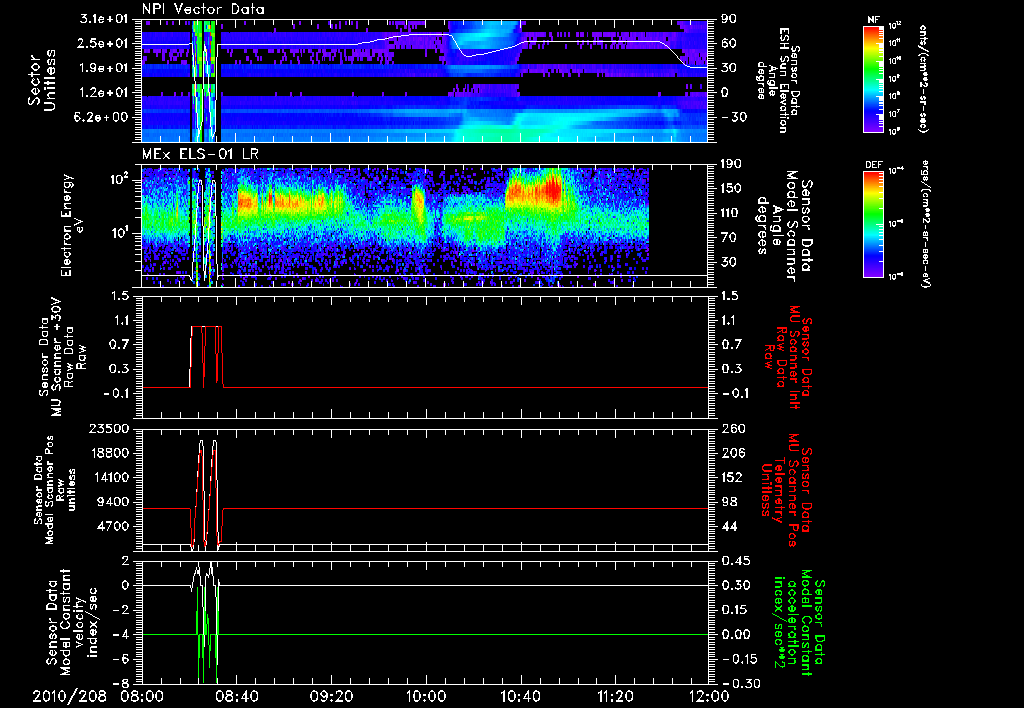This screenshot has width=1024, height=708.
Task: Select the DEF label above the color bar
Action: (873, 165)
